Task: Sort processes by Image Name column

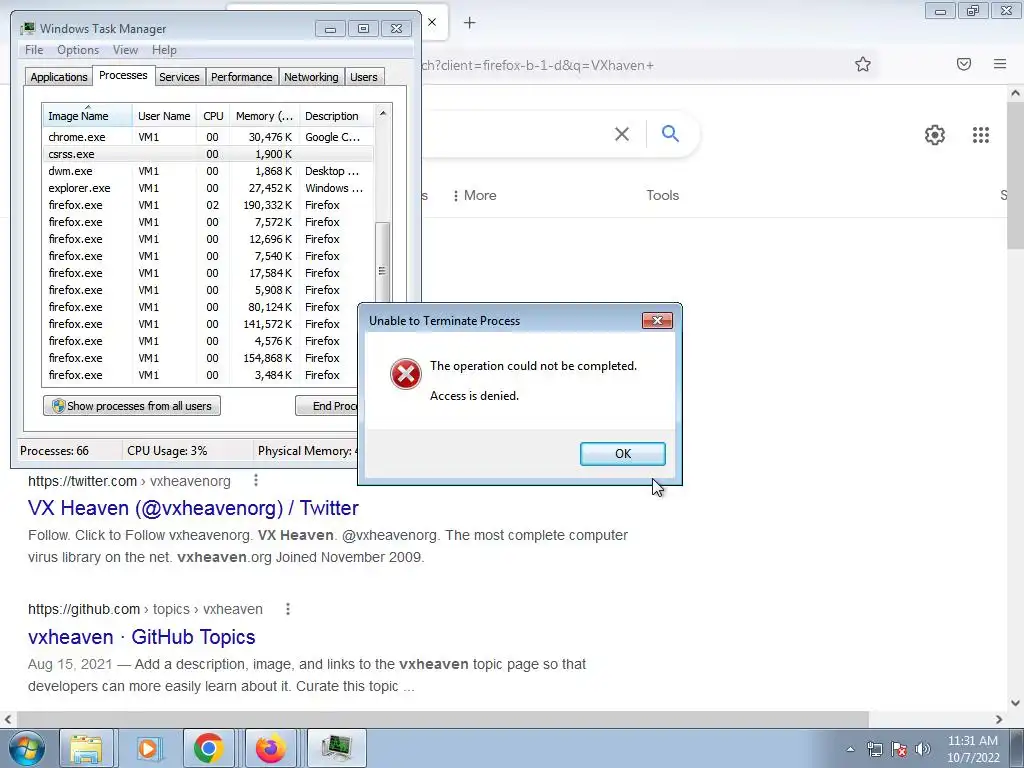Action: (x=87, y=116)
